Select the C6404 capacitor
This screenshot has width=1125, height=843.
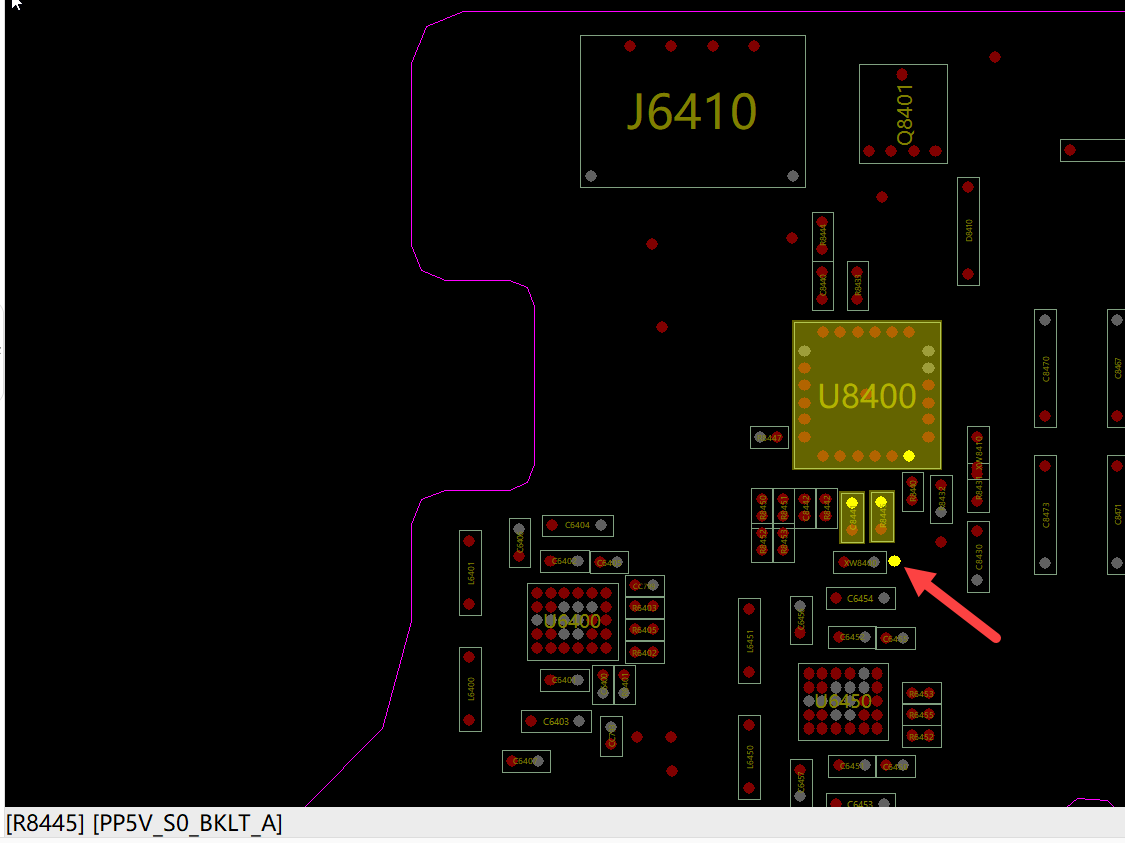coord(578,525)
